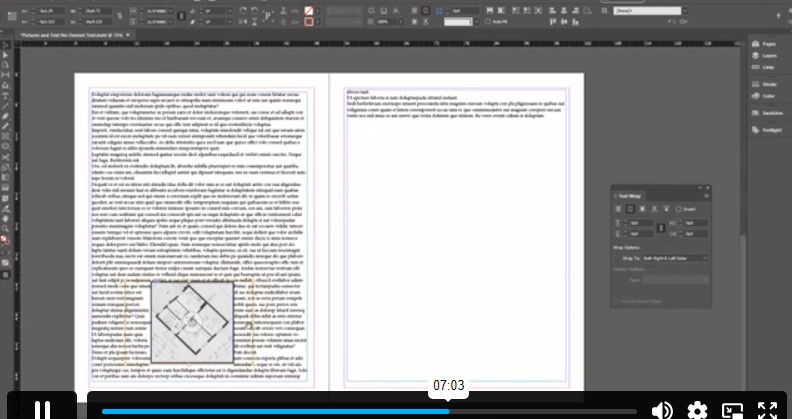Viewport: 792px width, 419px height.
Task: Select the Text Wrap panel tab
Action: click(629, 196)
